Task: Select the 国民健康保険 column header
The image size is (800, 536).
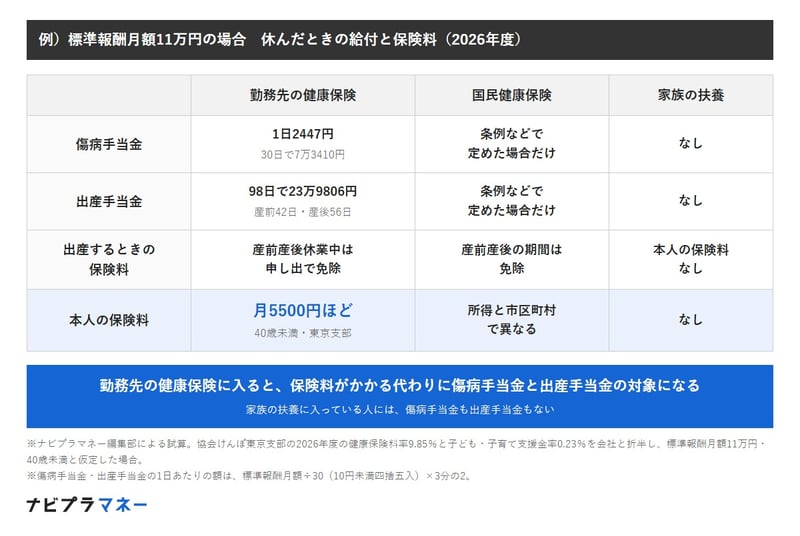Action: [512, 95]
